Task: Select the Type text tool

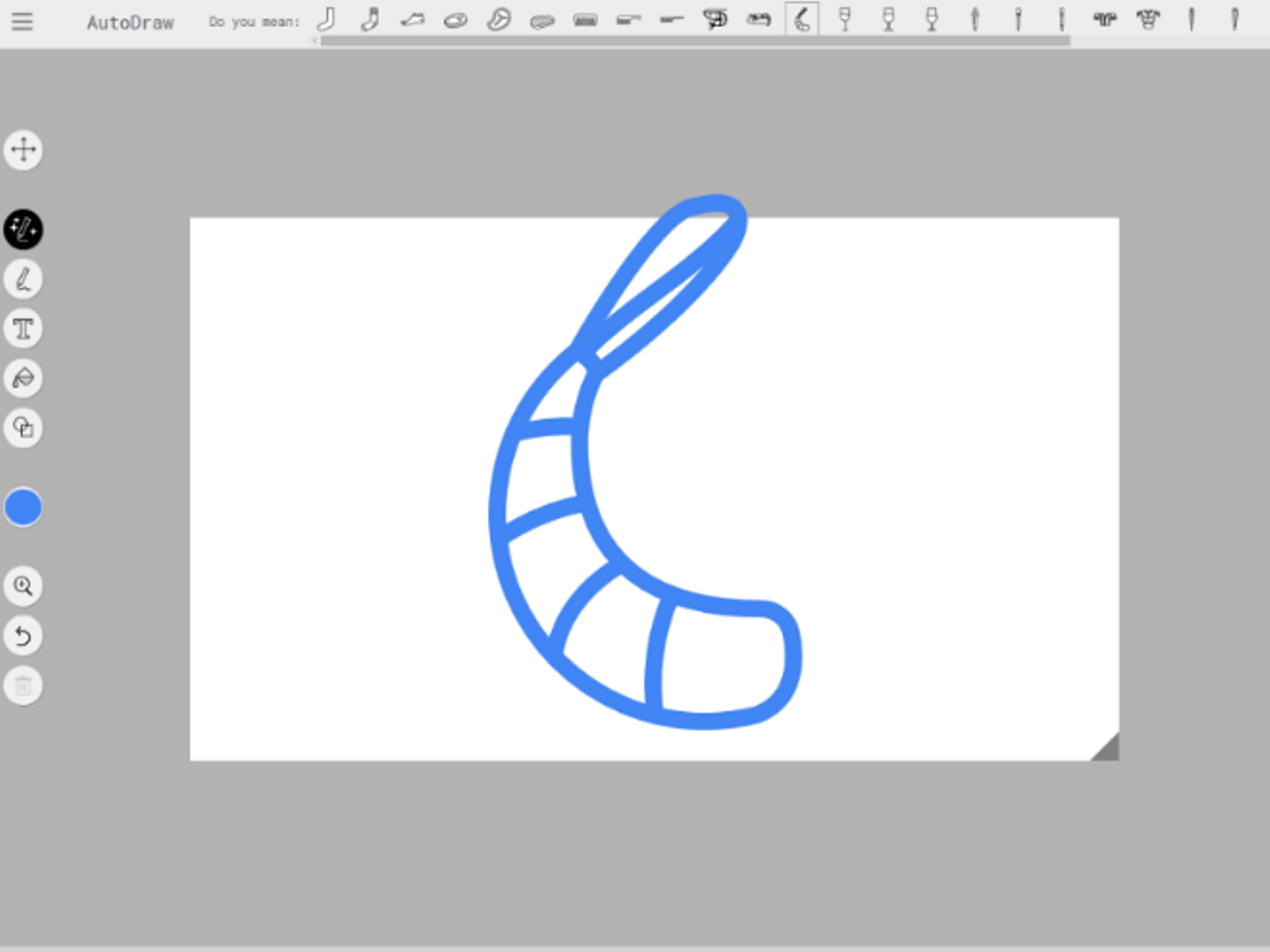Action: click(x=24, y=329)
